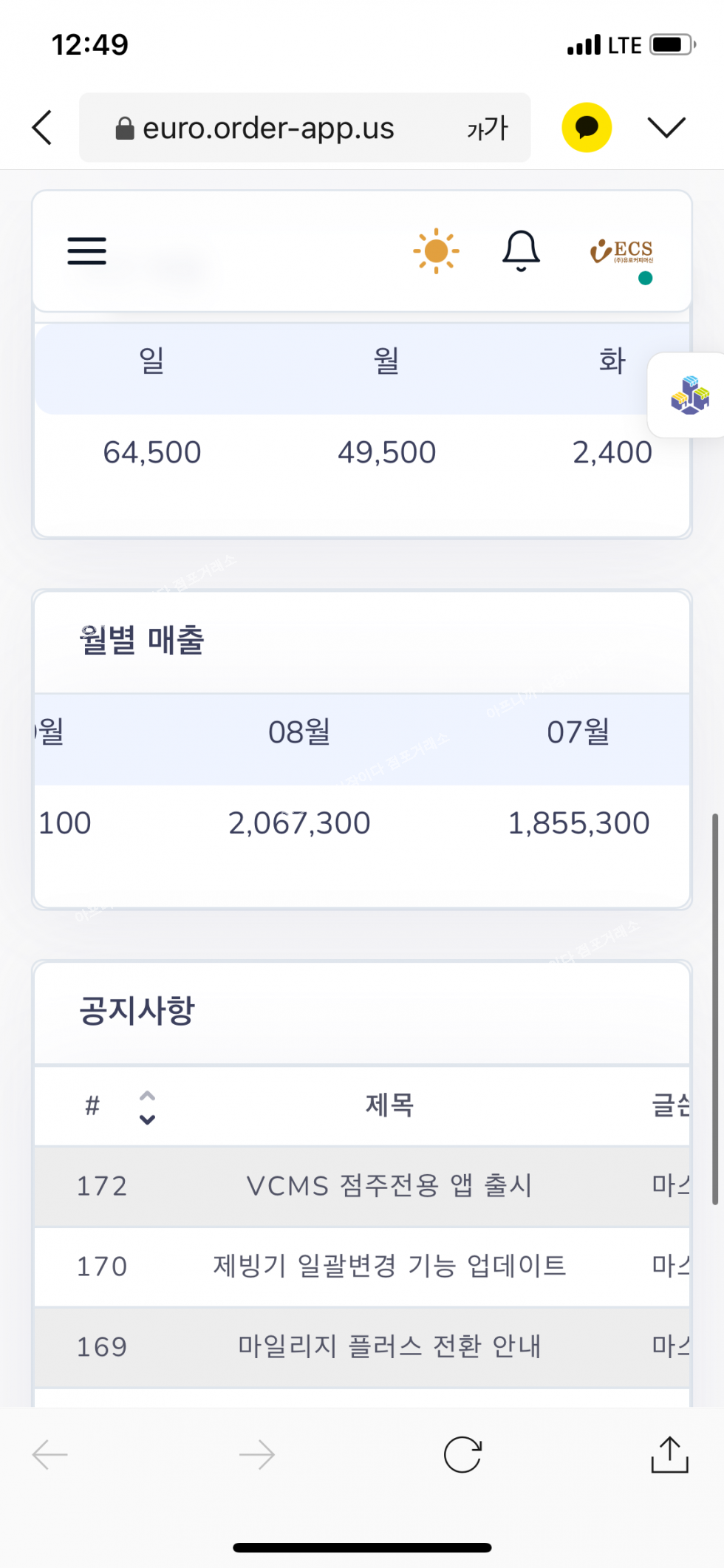Expand the browser dropdown chevron
The image size is (724, 1568).
666,128
